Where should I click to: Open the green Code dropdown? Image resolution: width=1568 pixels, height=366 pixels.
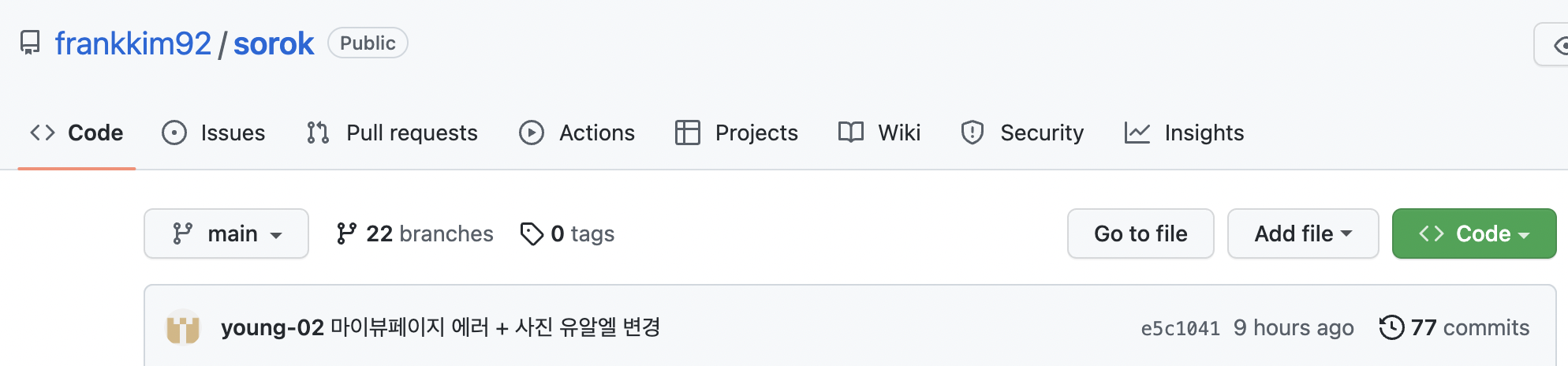tap(1474, 233)
